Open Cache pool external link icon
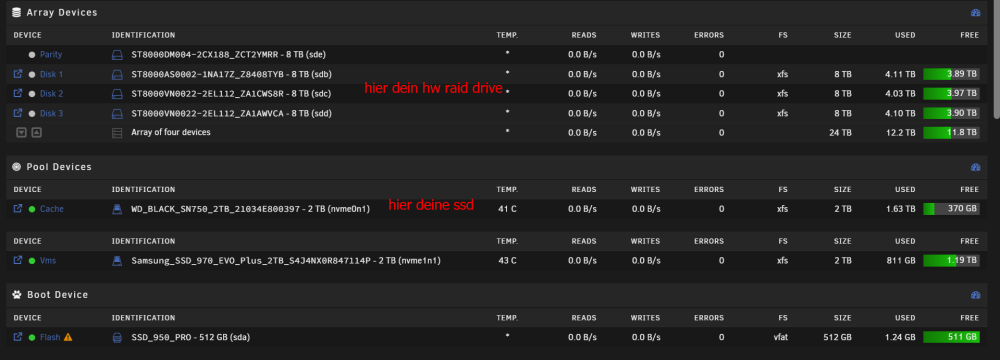 (x=18, y=209)
